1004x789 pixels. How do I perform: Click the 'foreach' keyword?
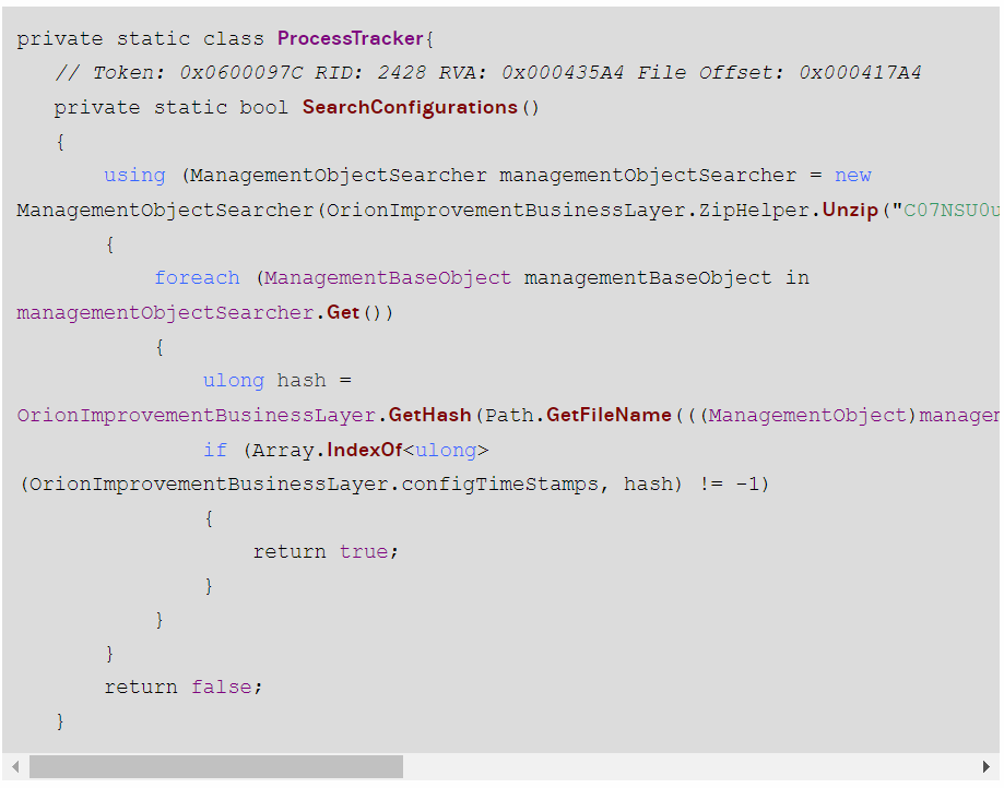coord(196,278)
